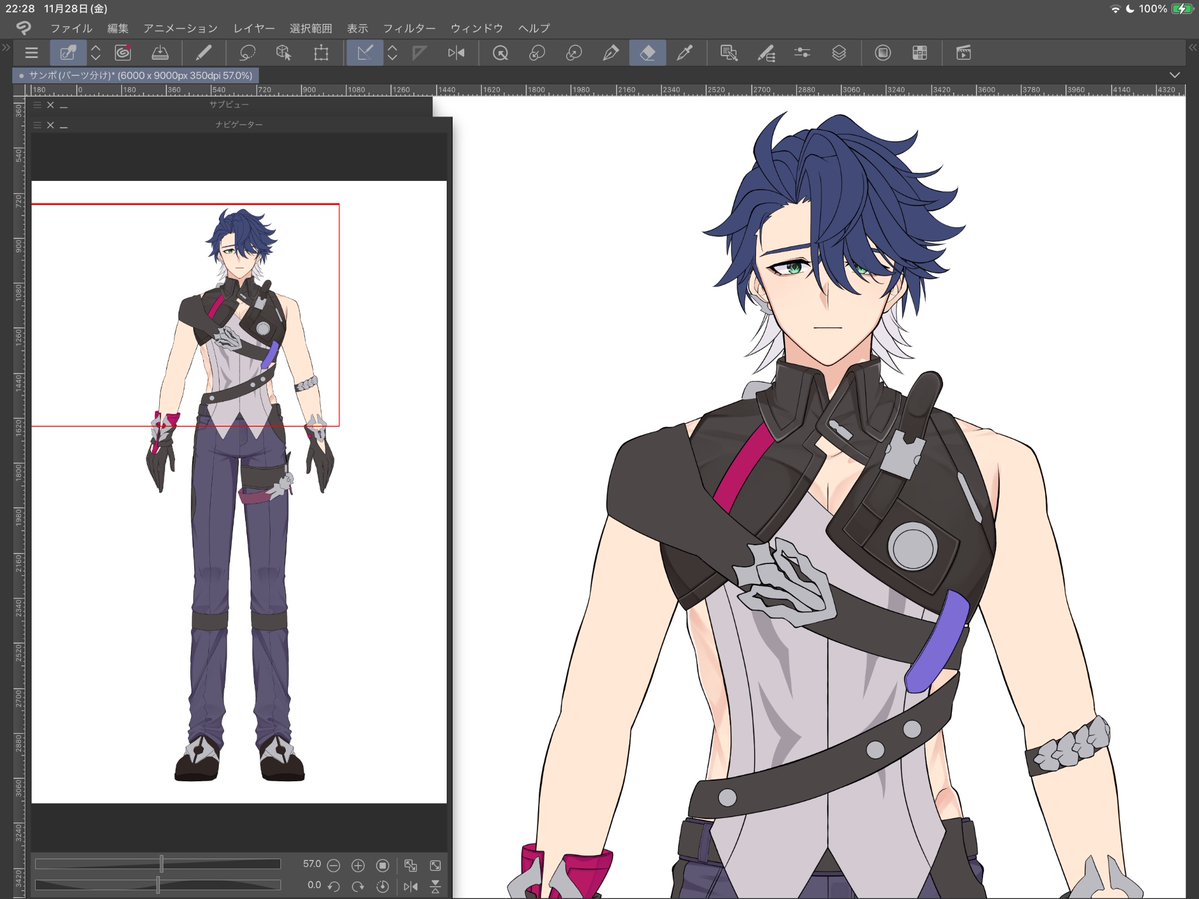Screen dimensions: 1199x899
Task: Open the 選択範囲 menu
Action: (x=310, y=28)
